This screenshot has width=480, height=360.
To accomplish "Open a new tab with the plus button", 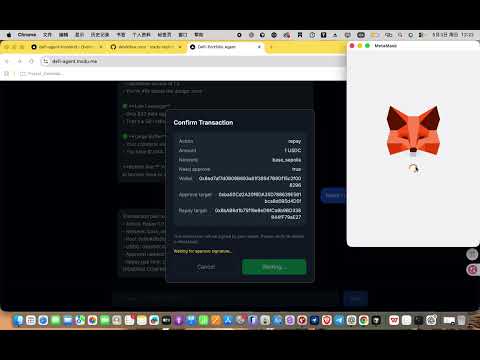I will tap(271, 47).
